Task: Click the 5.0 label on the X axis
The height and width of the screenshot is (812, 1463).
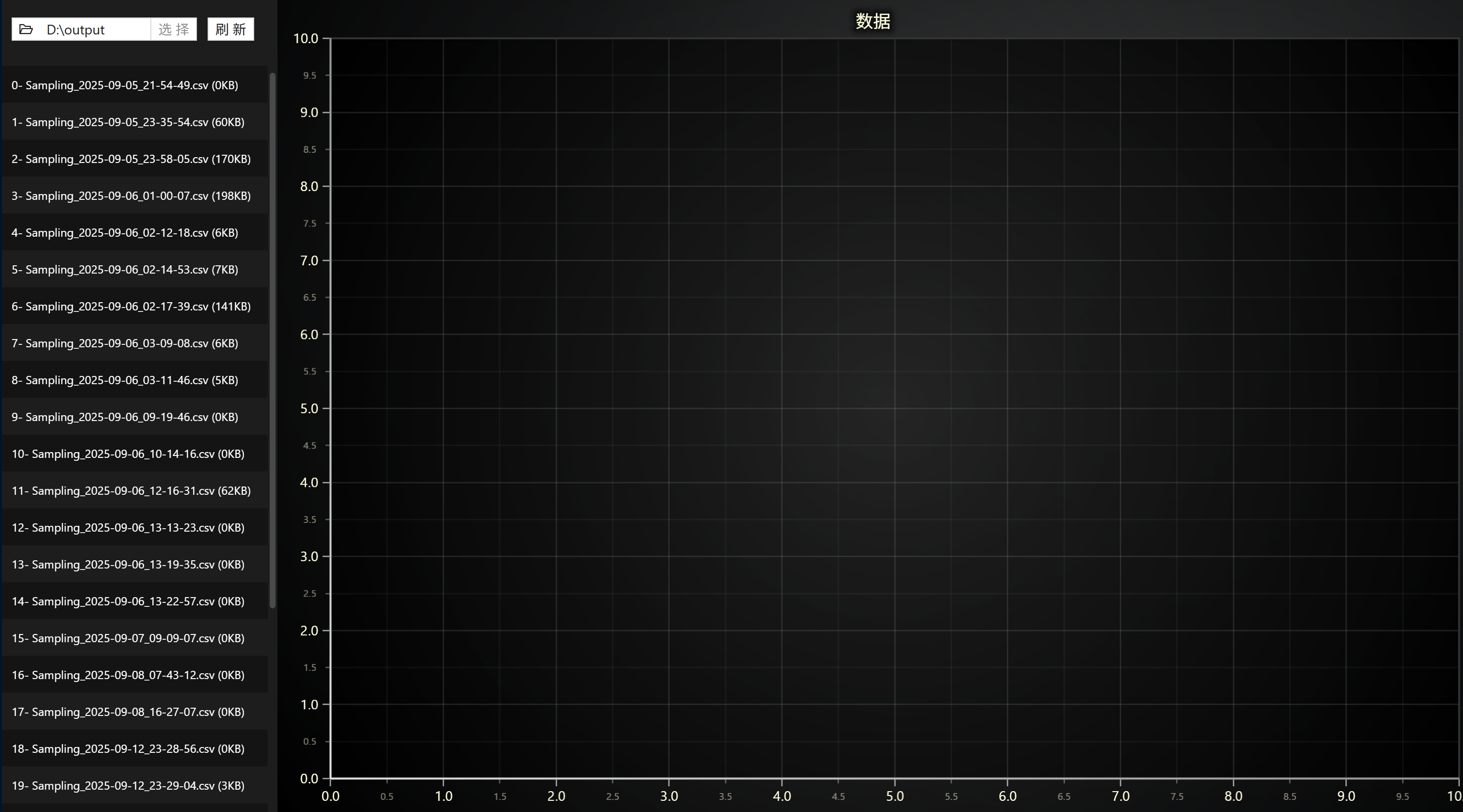Action: [894, 796]
